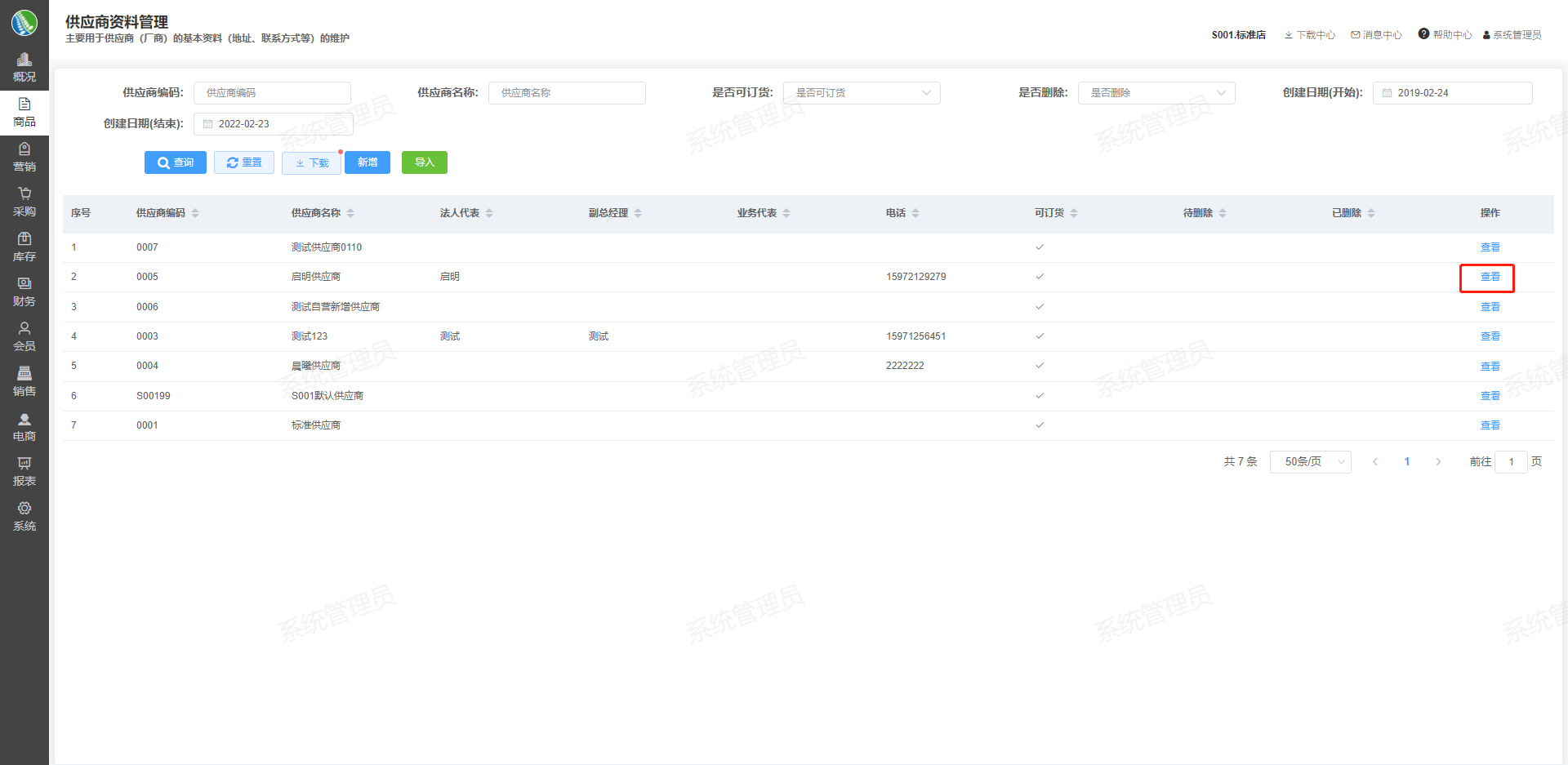This screenshot has height=765, width=1568.
Task: Sort the table by 副总经理 column
Action: point(638,213)
